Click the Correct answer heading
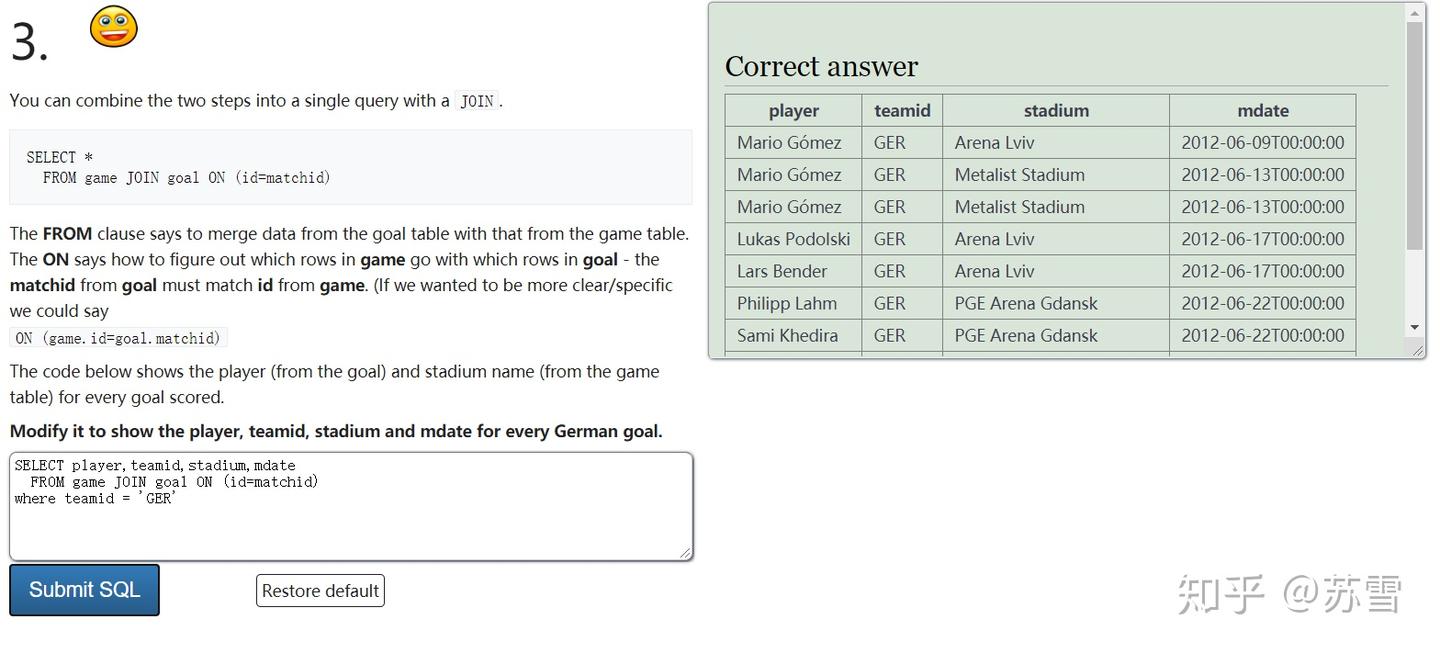This screenshot has height=653, width=1440. pyautogui.click(x=821, y=66)
